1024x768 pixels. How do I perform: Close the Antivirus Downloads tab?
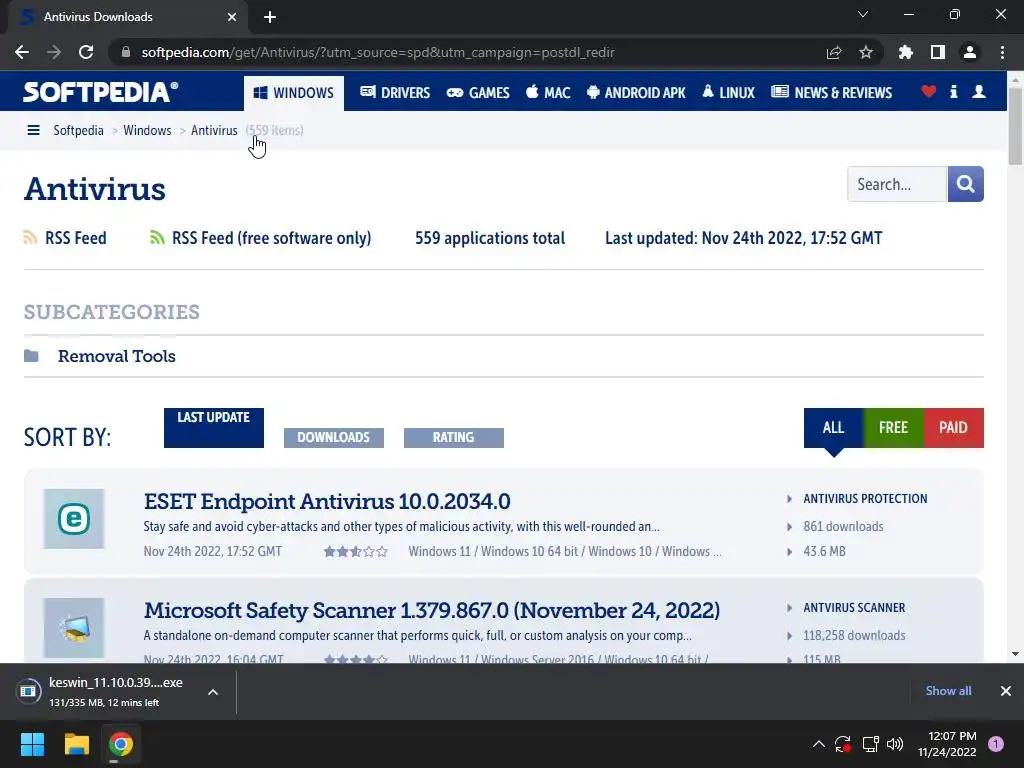(232, 17)
